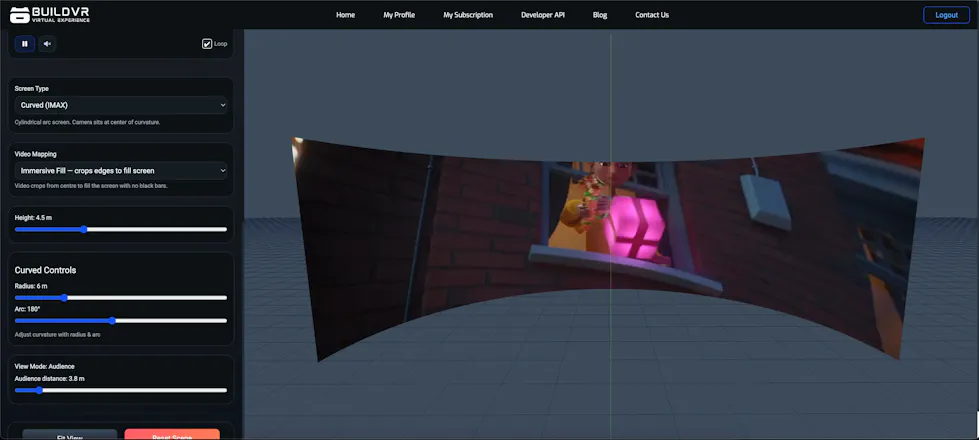Screen dimensions: 979x440
Task: Click the Curved Controls heading
Action: click(46, 270)
